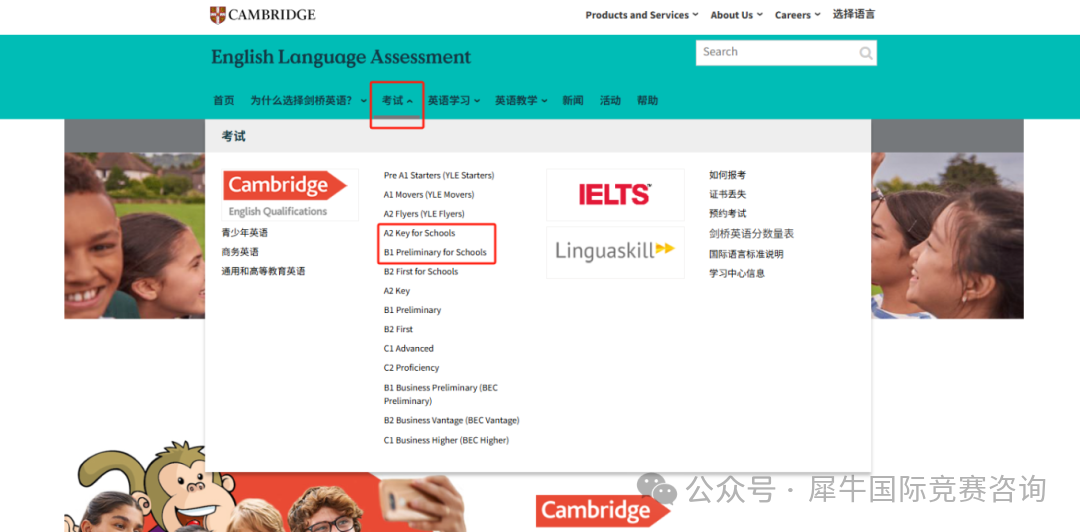Expand the About Us dropdown
The width and height of the screenshot is (1080, 532).
[736, 15]
